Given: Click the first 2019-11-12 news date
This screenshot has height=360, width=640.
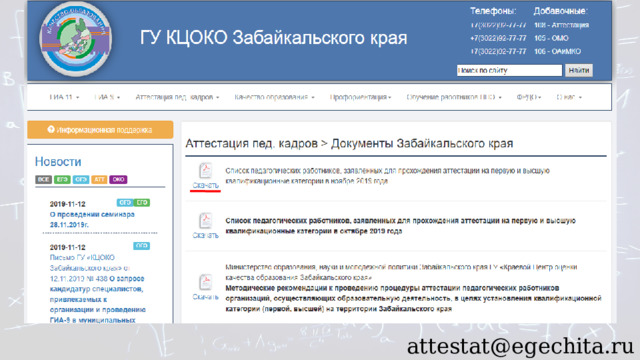Looking at the screenshot, I should point(67,204).
